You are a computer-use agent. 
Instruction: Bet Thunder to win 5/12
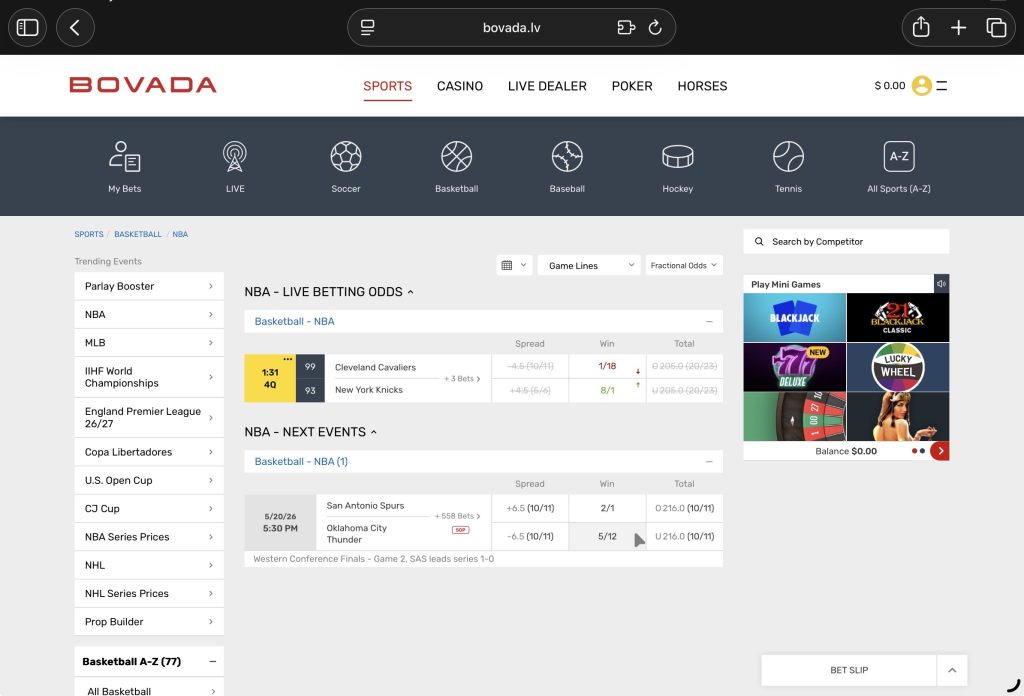607,536
